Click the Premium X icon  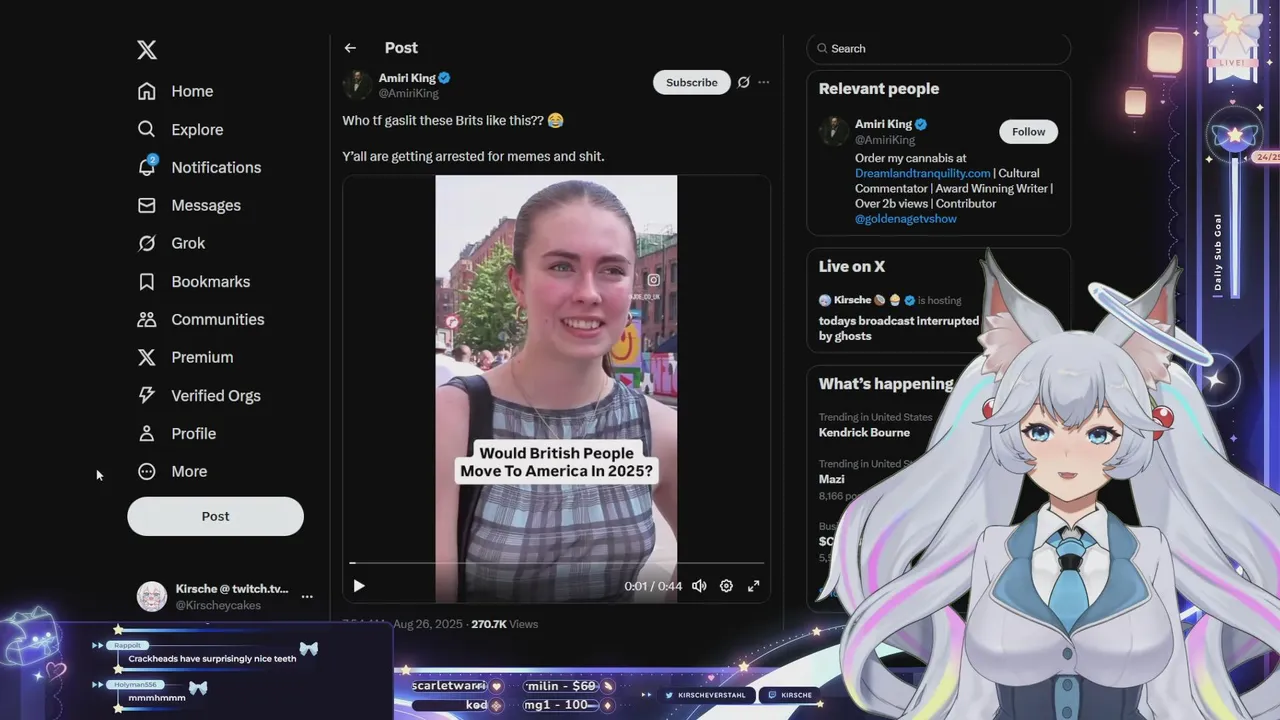click(x=147, y=357)
